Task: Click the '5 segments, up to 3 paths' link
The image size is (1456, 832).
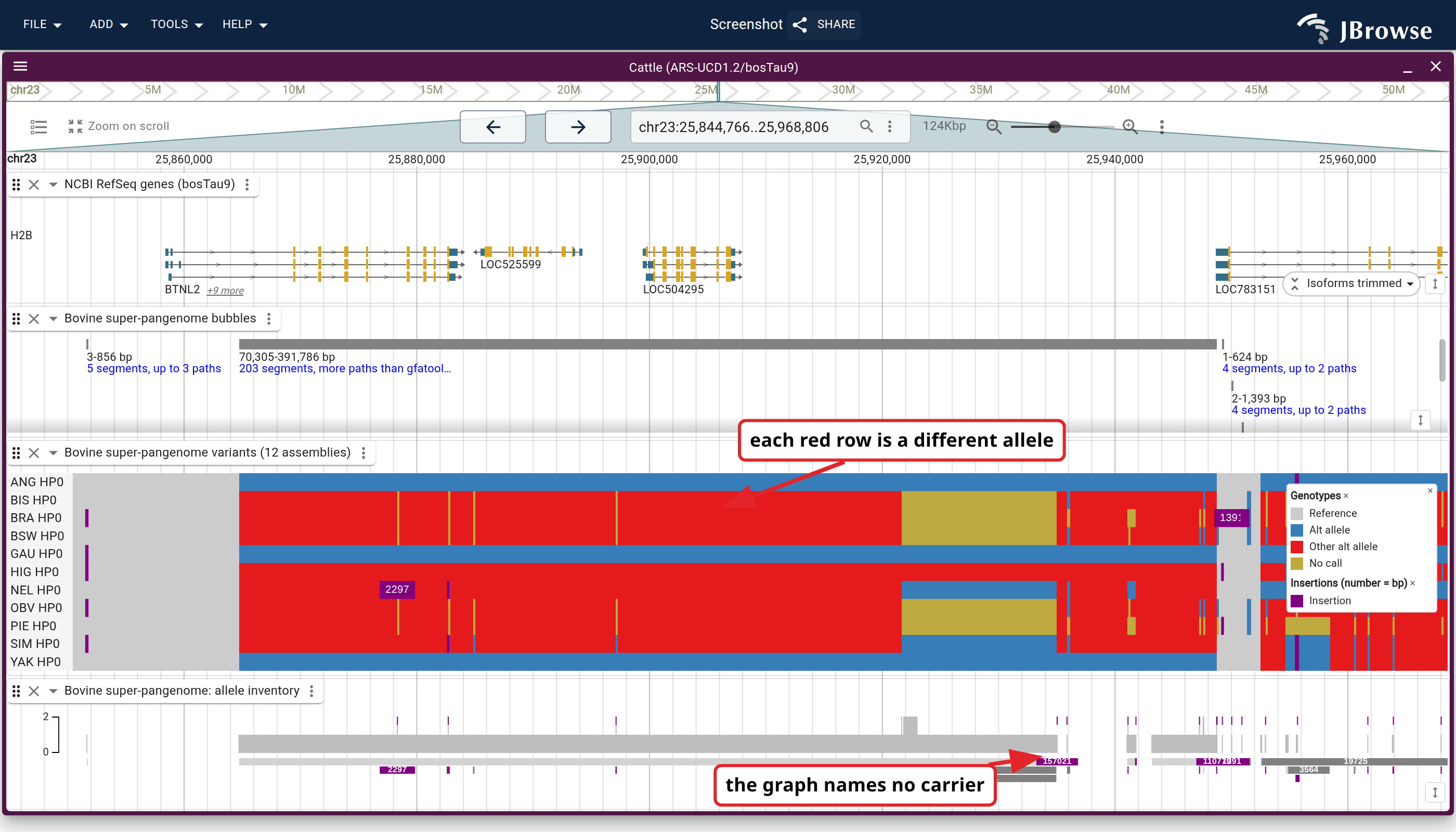Action: 154,369
